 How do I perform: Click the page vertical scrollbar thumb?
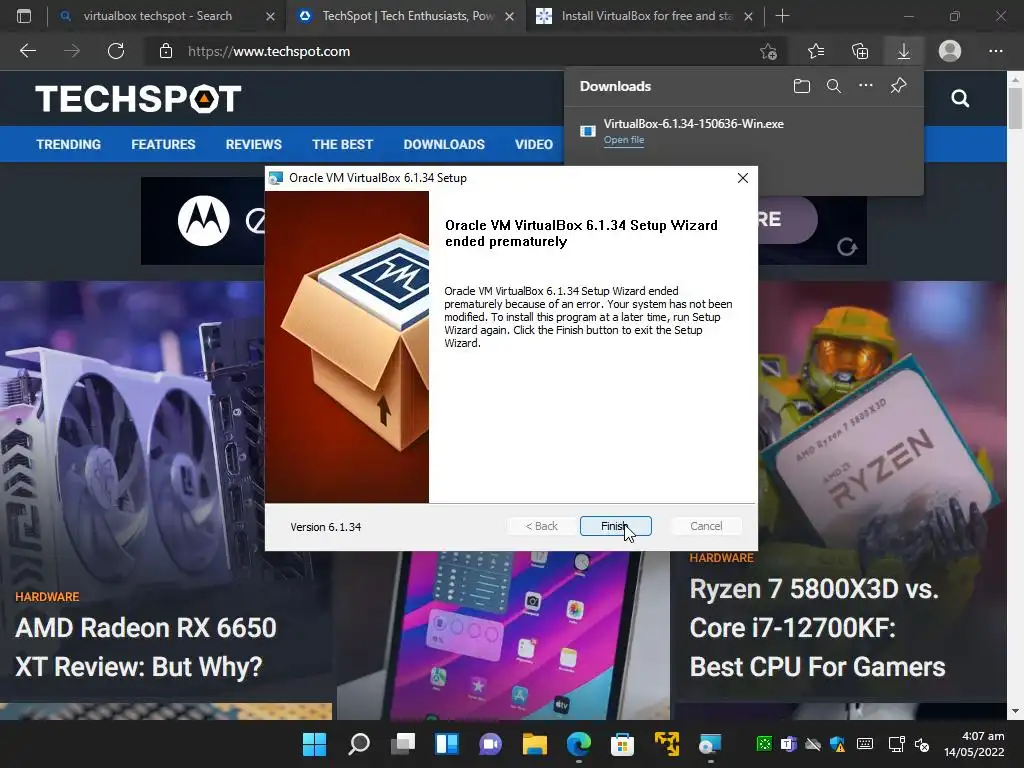[x=1015, y=107]
